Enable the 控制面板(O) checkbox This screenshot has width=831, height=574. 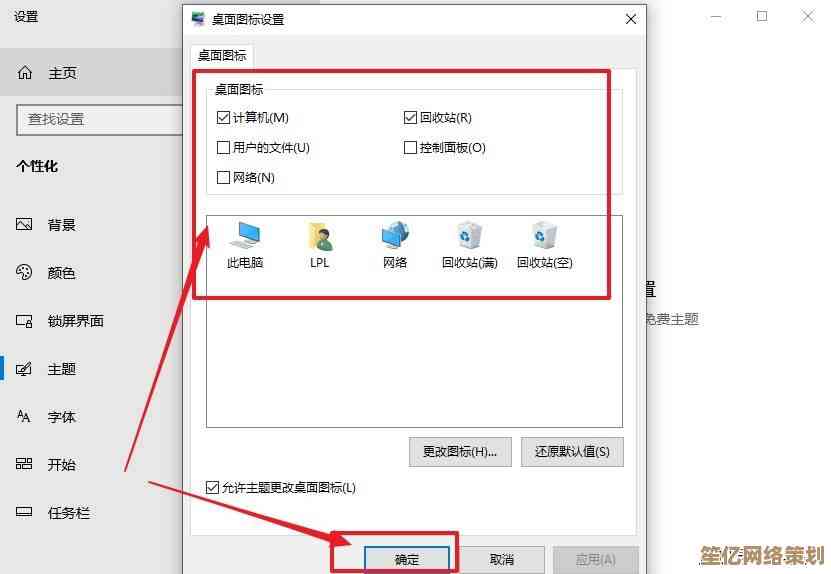point(410,147)
